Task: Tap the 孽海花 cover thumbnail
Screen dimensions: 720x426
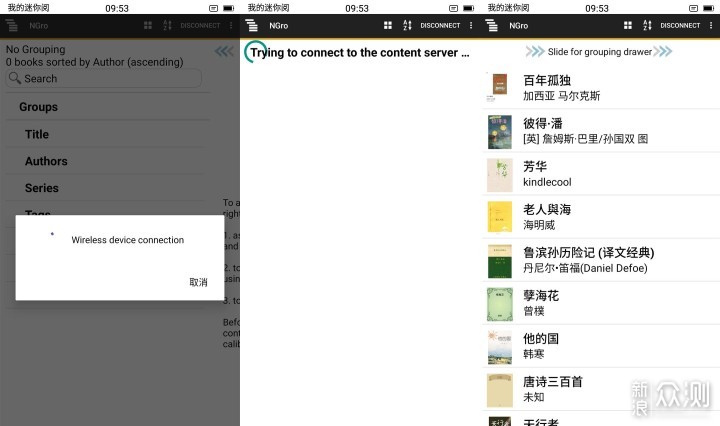Action: (x=499, y=304)
